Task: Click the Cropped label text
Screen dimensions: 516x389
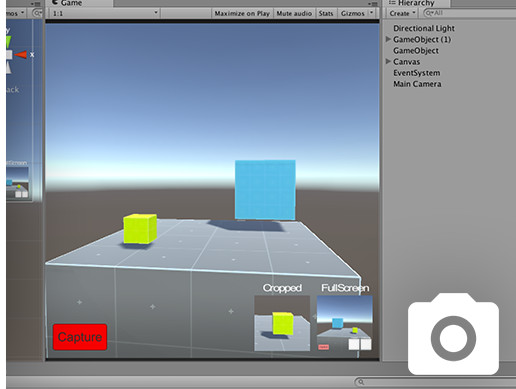Action: (282, 288)
